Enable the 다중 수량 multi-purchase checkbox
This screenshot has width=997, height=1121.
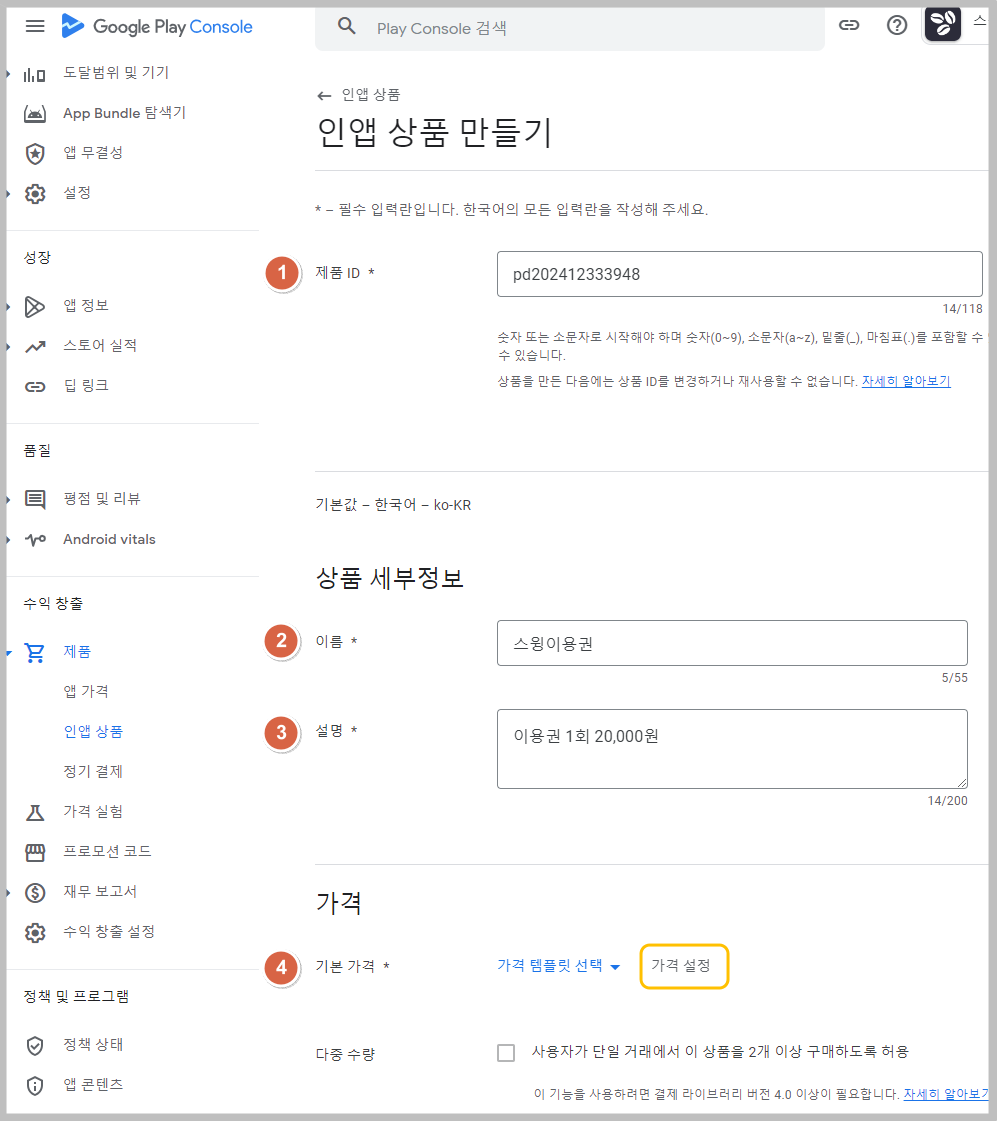point(506,1052)
